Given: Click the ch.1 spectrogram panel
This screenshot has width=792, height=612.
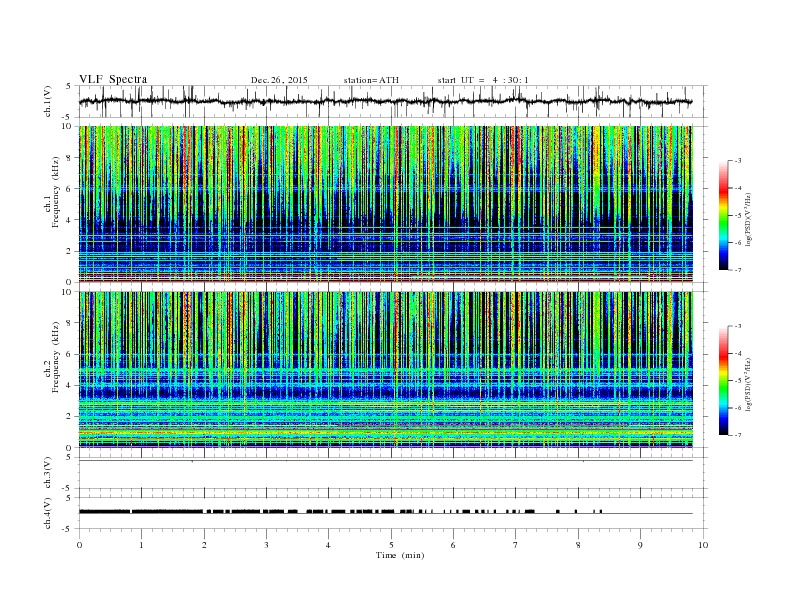Looking at the screenshot, I should 385,204.
